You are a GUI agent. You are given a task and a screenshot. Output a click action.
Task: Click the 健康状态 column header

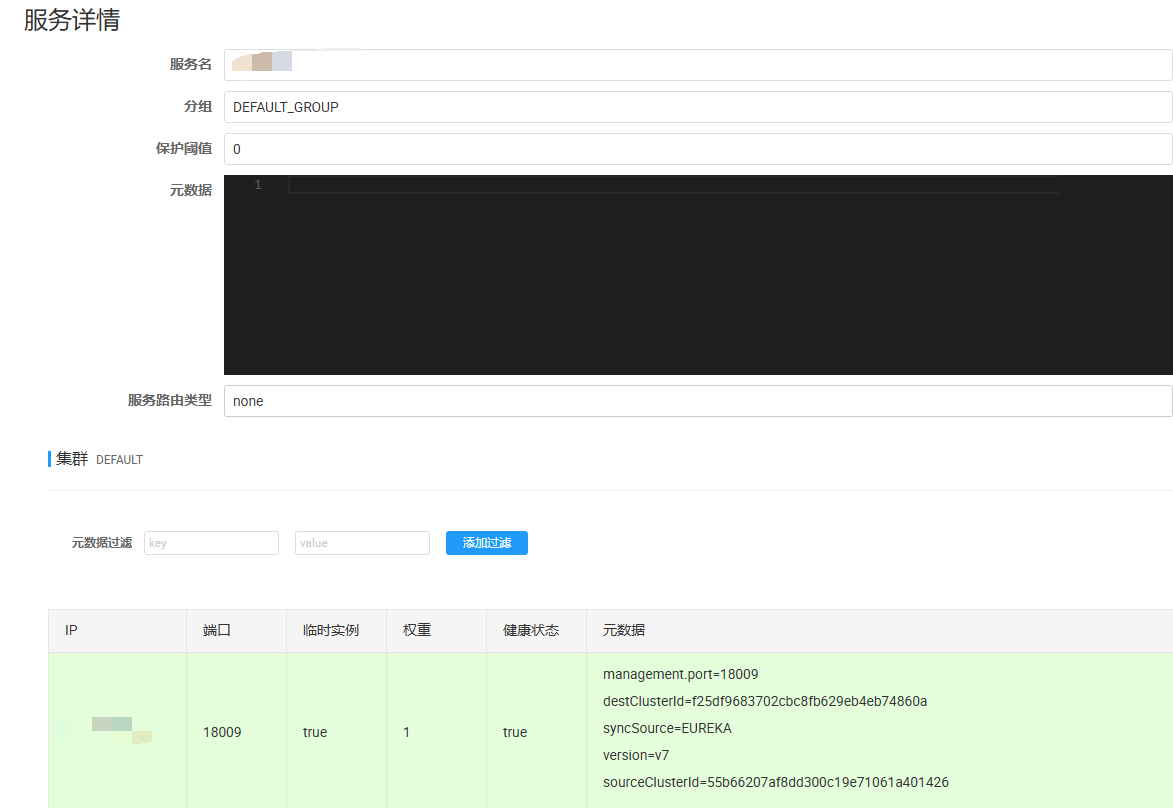click(x=530, y=631)
